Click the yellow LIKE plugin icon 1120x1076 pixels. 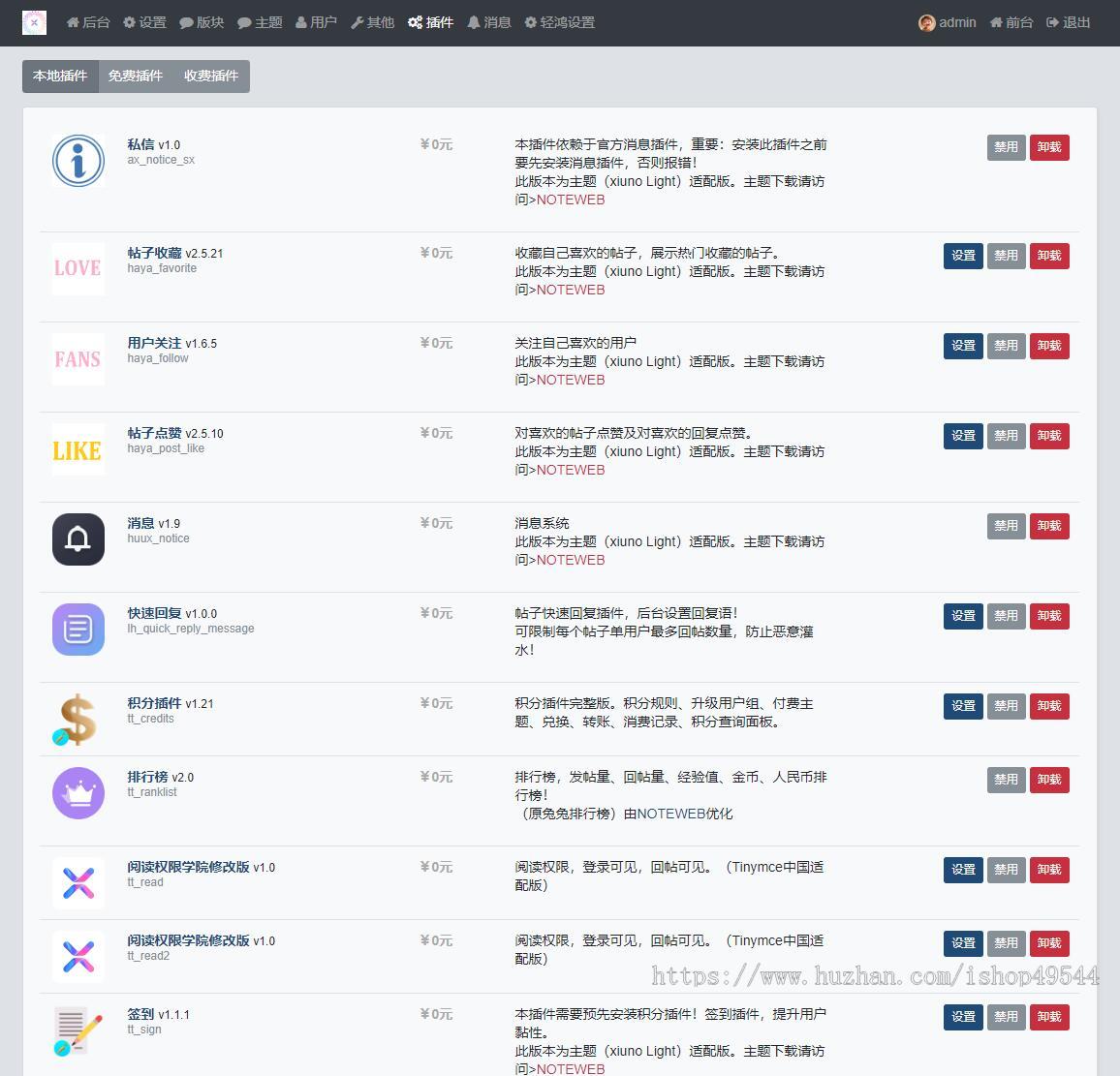[x=78, y=449]
